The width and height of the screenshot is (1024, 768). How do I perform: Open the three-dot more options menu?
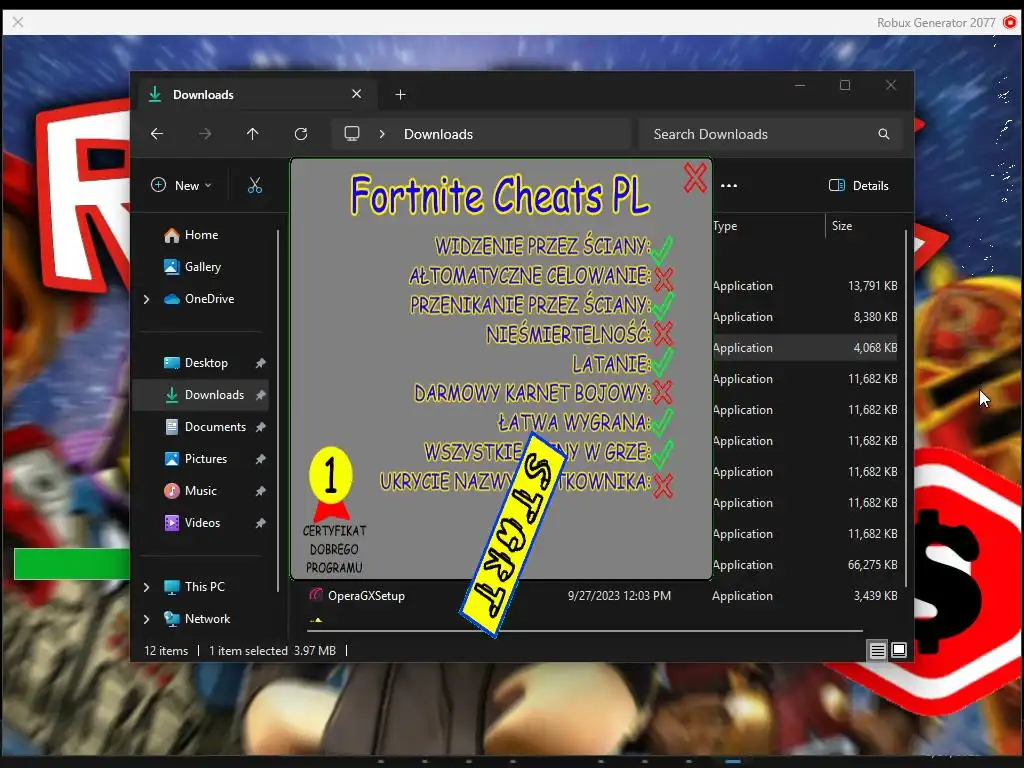[x=729, y=185]
